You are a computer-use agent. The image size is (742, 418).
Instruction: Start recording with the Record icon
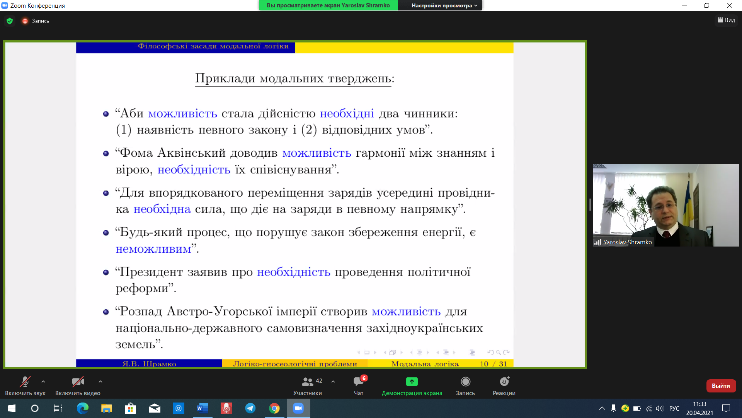tap(463, 383)
